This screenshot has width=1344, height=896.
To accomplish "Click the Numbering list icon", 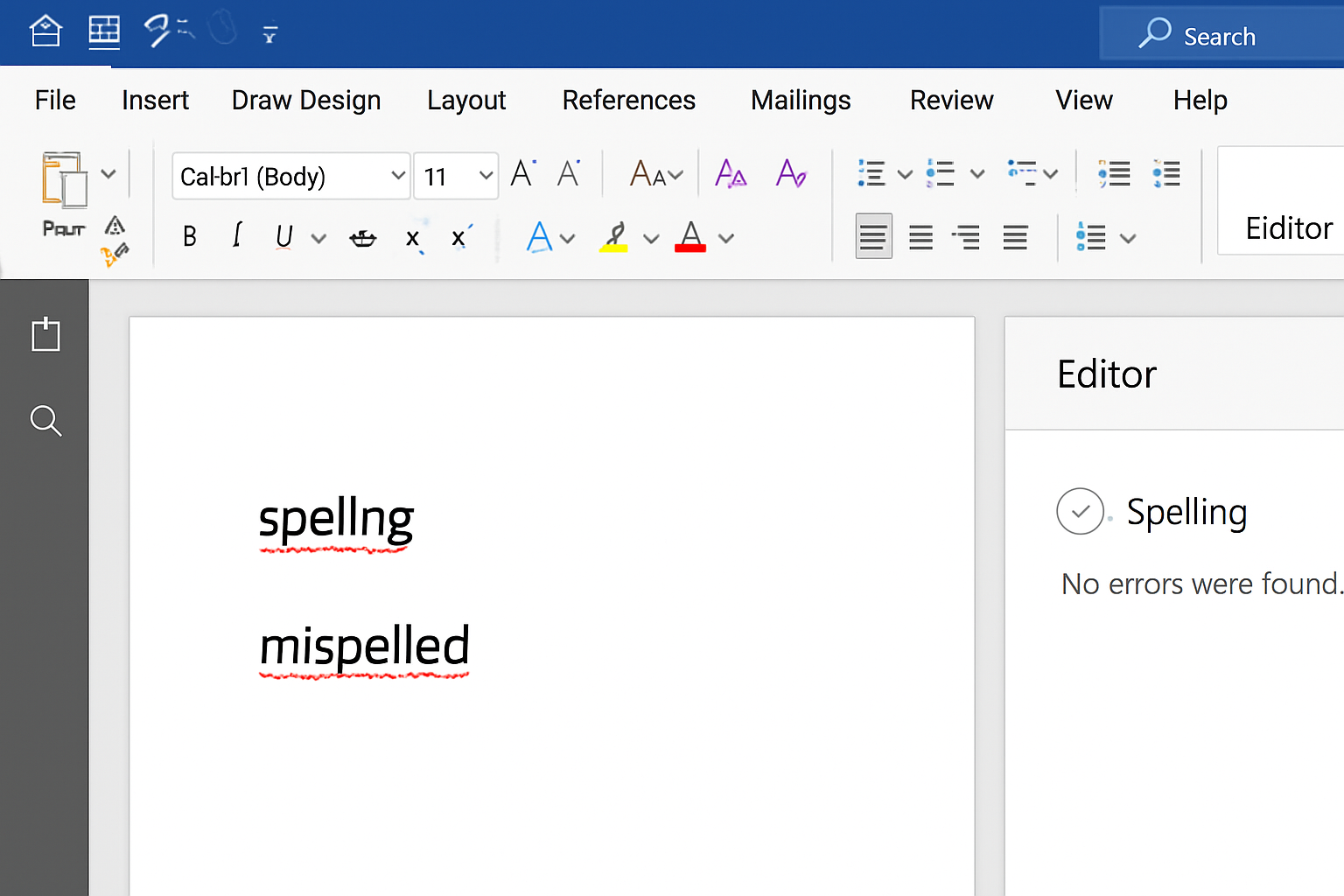I will [941, 173].
